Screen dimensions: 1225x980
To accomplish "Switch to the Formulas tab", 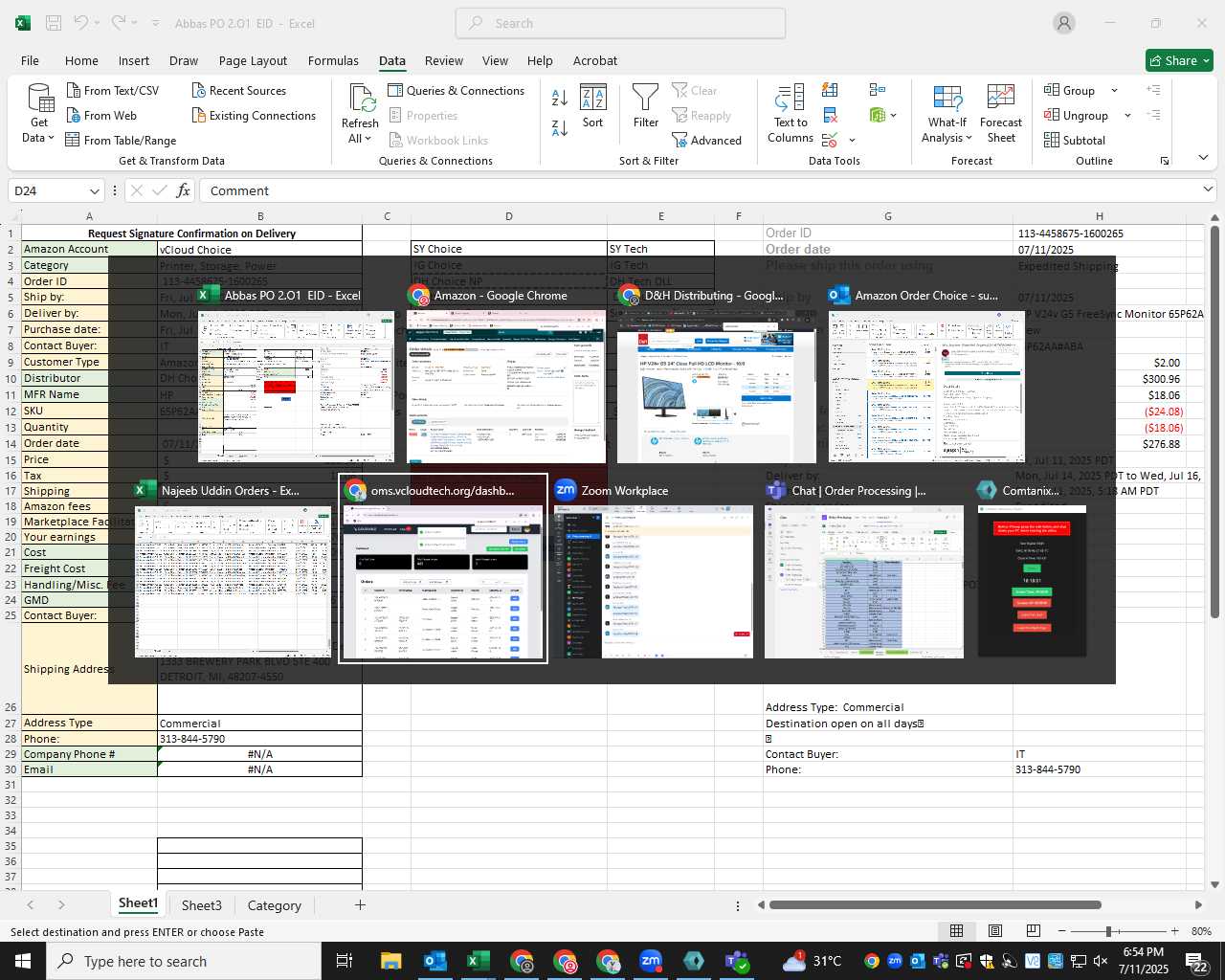I will coord(333,60).
